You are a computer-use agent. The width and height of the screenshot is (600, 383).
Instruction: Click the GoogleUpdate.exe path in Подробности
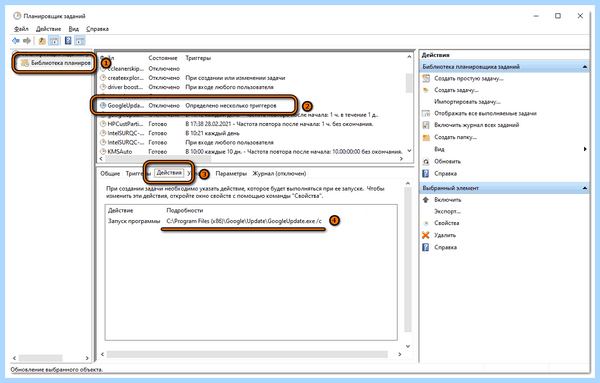pyautogui.click(x=244, y=221)
